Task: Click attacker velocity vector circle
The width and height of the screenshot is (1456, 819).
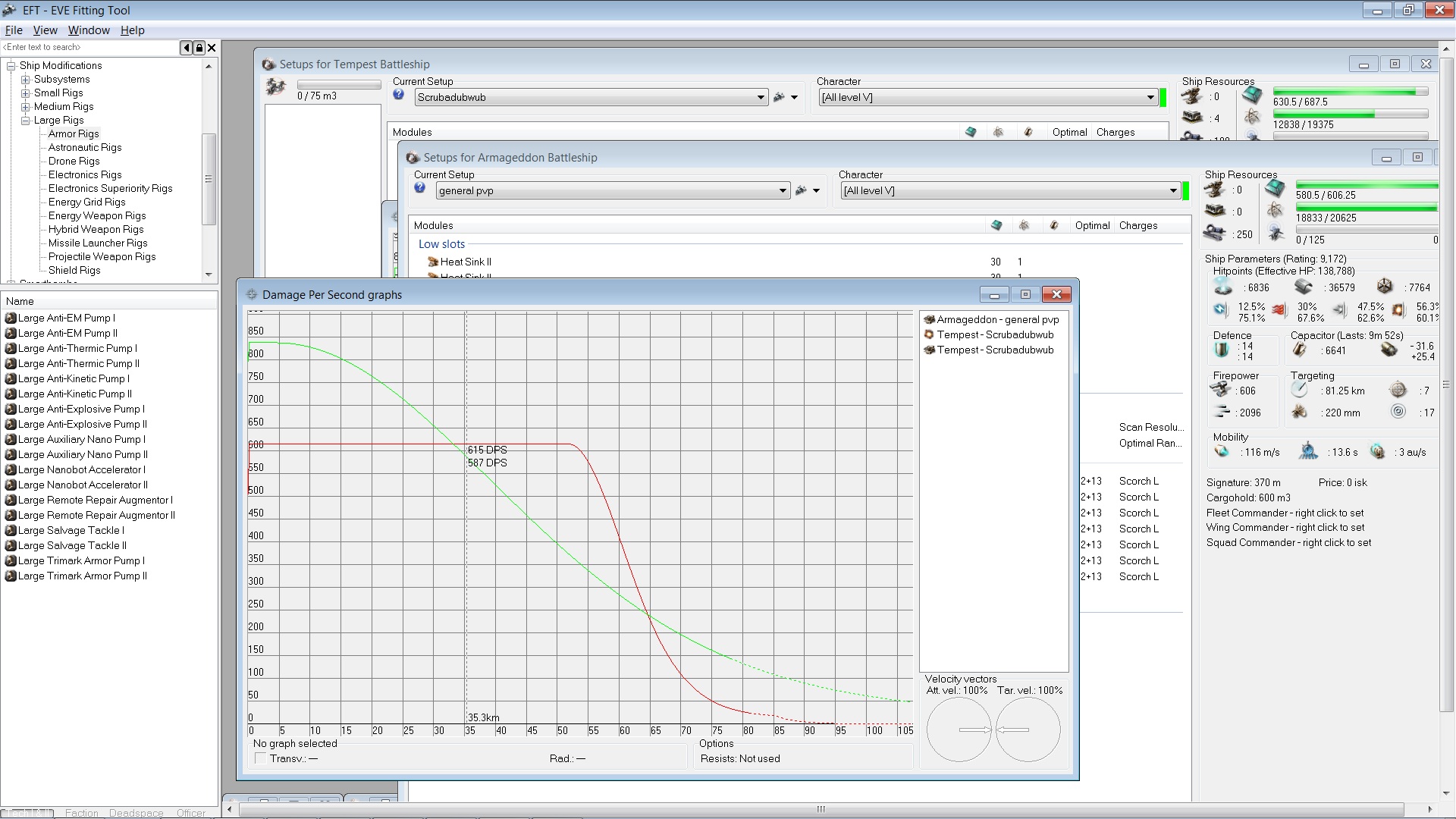Action: tap(959, 730)
